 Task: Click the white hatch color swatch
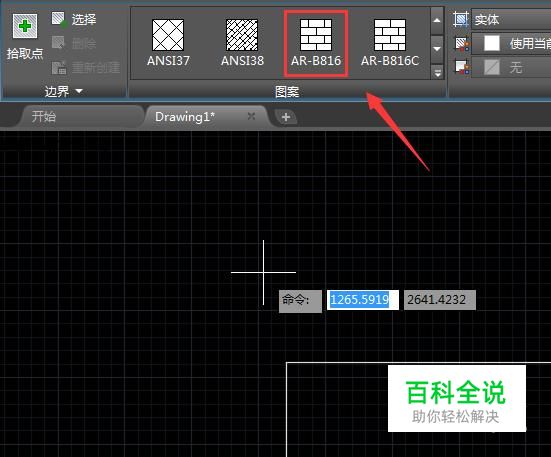click(492, 44)
